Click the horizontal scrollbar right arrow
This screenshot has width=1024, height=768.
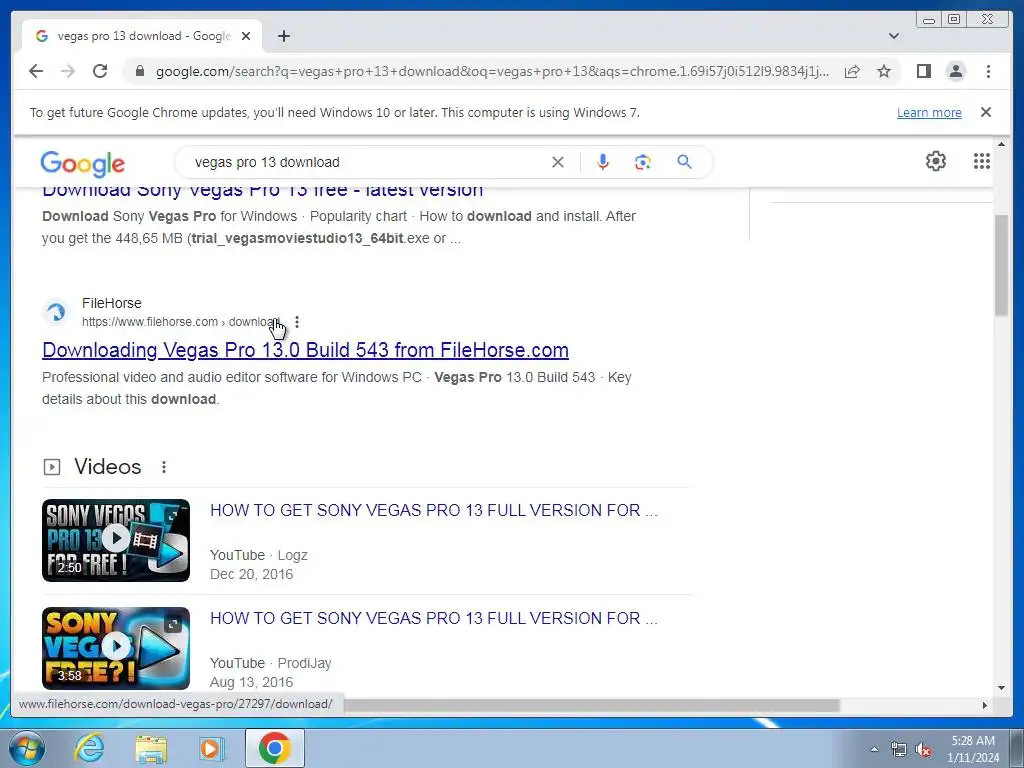tap(985, 705)
